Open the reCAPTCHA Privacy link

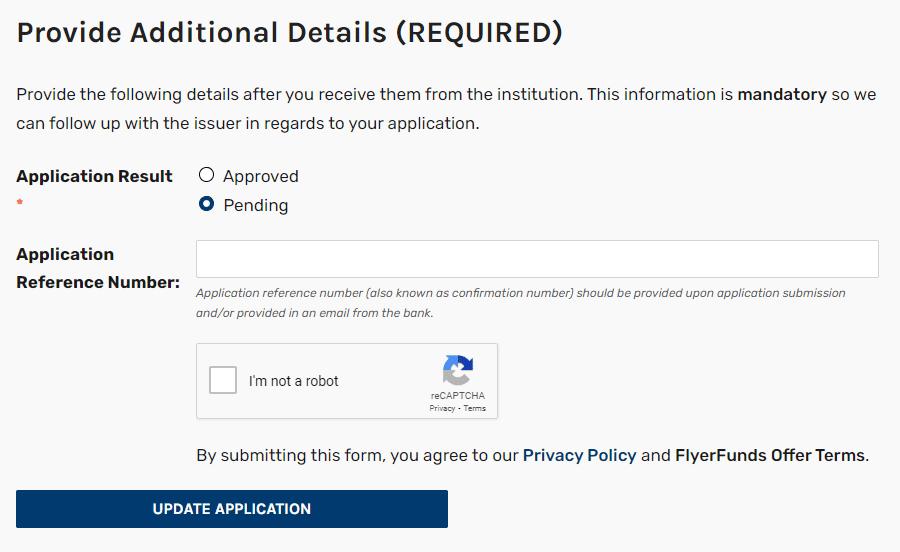tap(442, 409)
